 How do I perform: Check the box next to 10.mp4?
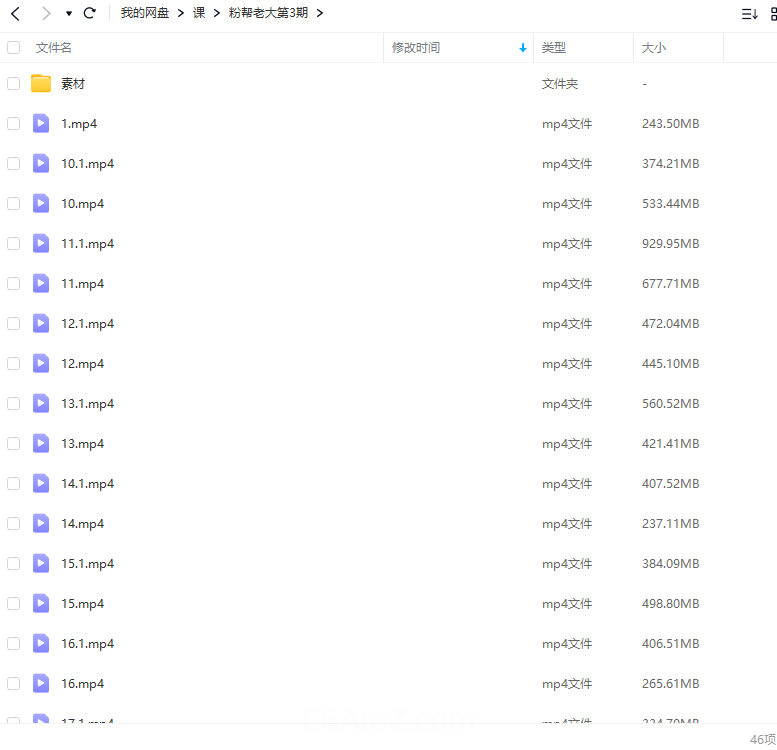coord(14,204)
